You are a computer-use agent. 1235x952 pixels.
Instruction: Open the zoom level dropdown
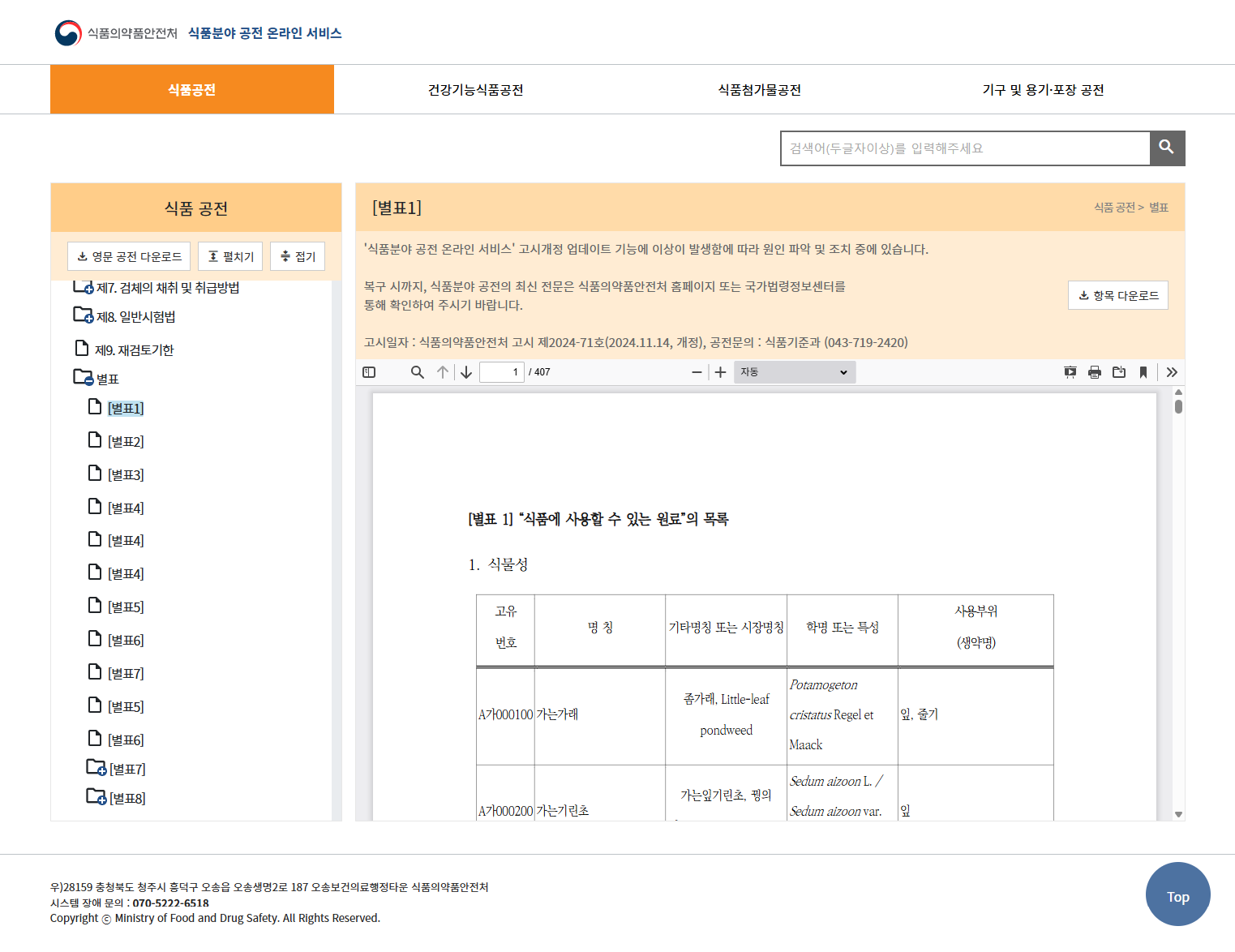coord(794,372)
